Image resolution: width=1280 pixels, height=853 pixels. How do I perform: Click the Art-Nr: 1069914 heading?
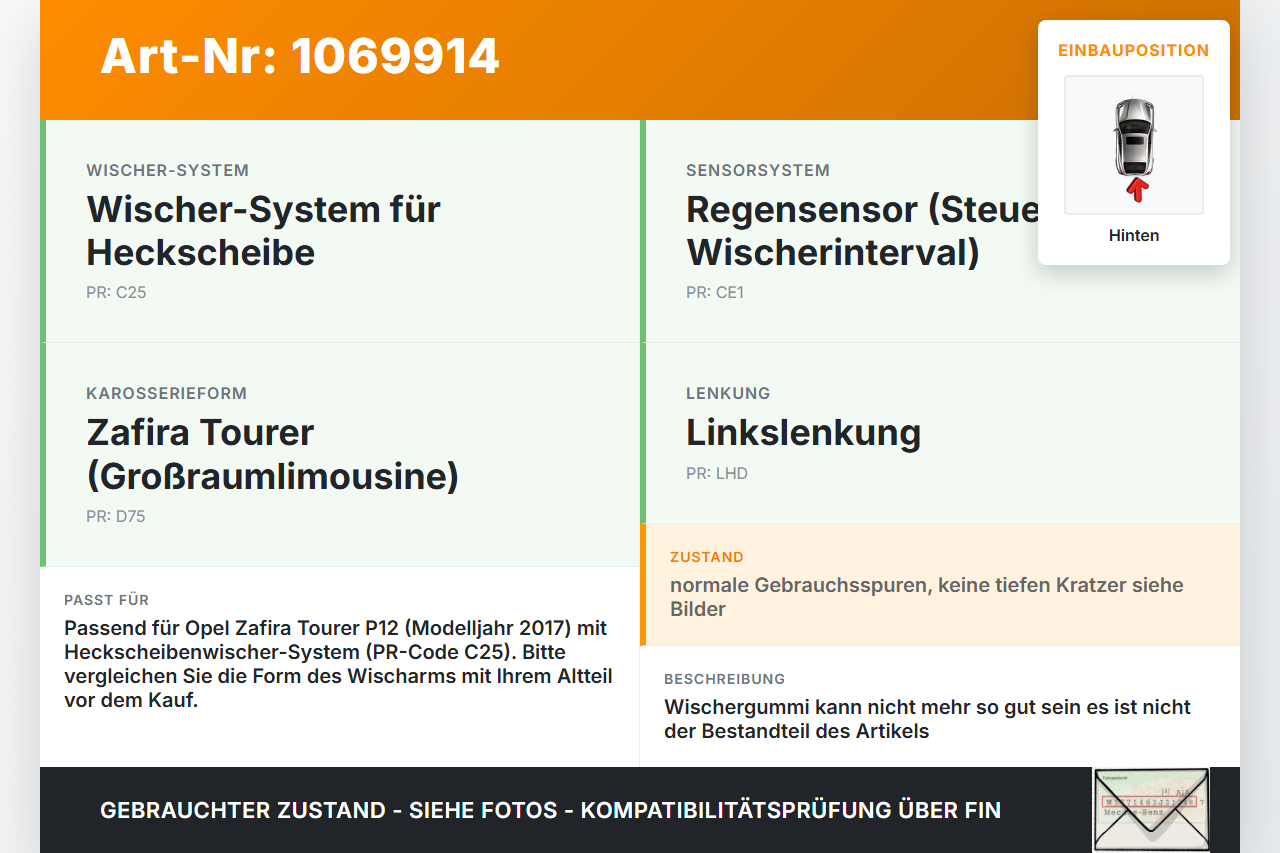(300, 56)
